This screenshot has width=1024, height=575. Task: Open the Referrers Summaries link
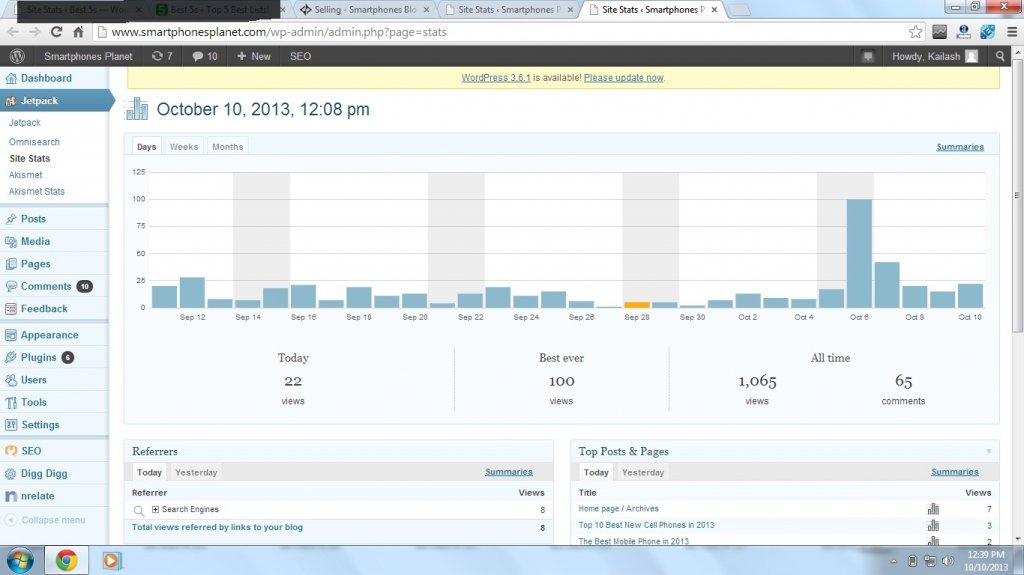509,472
